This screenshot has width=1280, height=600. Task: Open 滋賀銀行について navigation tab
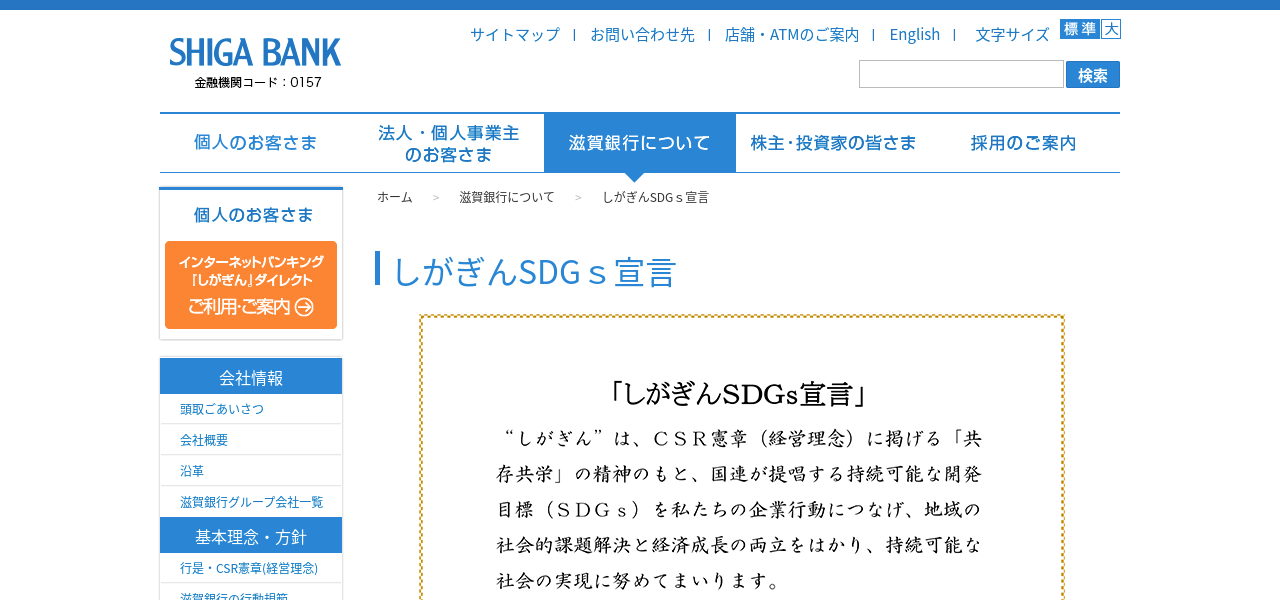click(x=640, y=143)
